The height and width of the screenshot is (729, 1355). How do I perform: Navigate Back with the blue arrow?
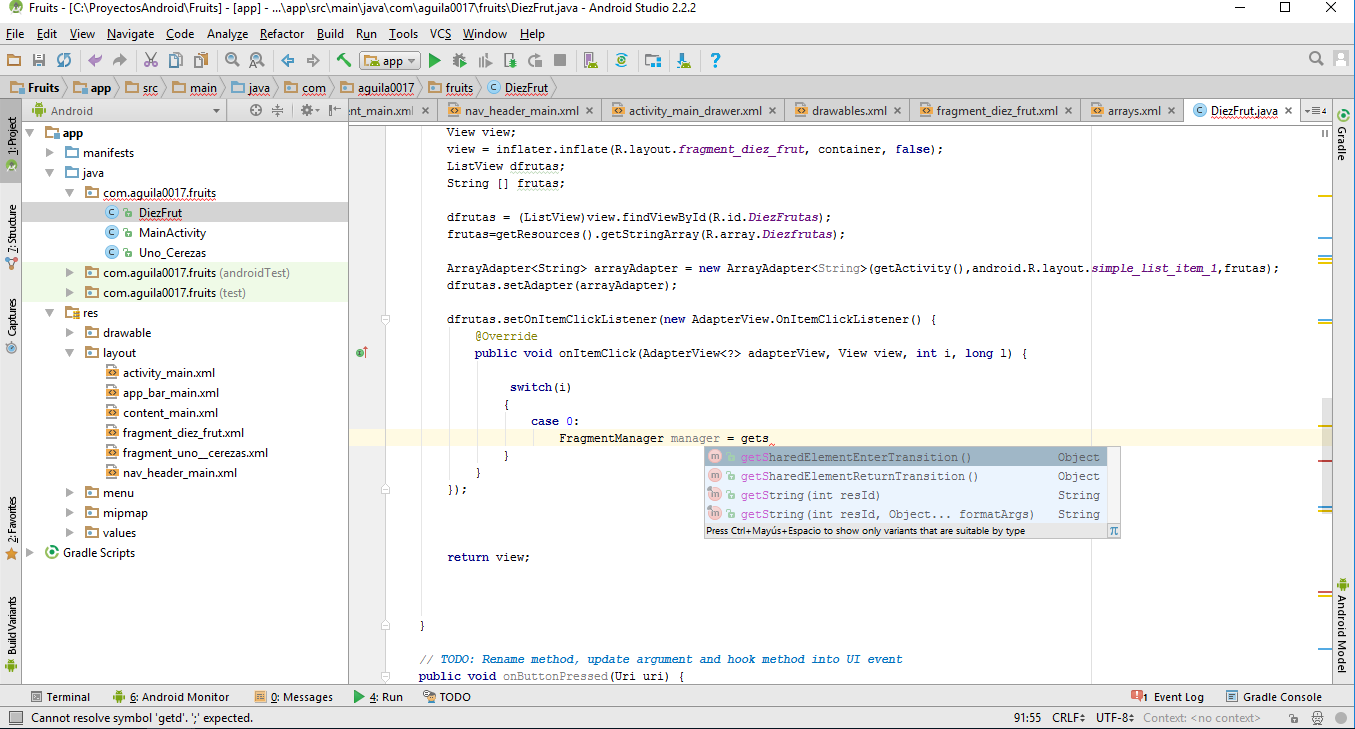(288, 60)
